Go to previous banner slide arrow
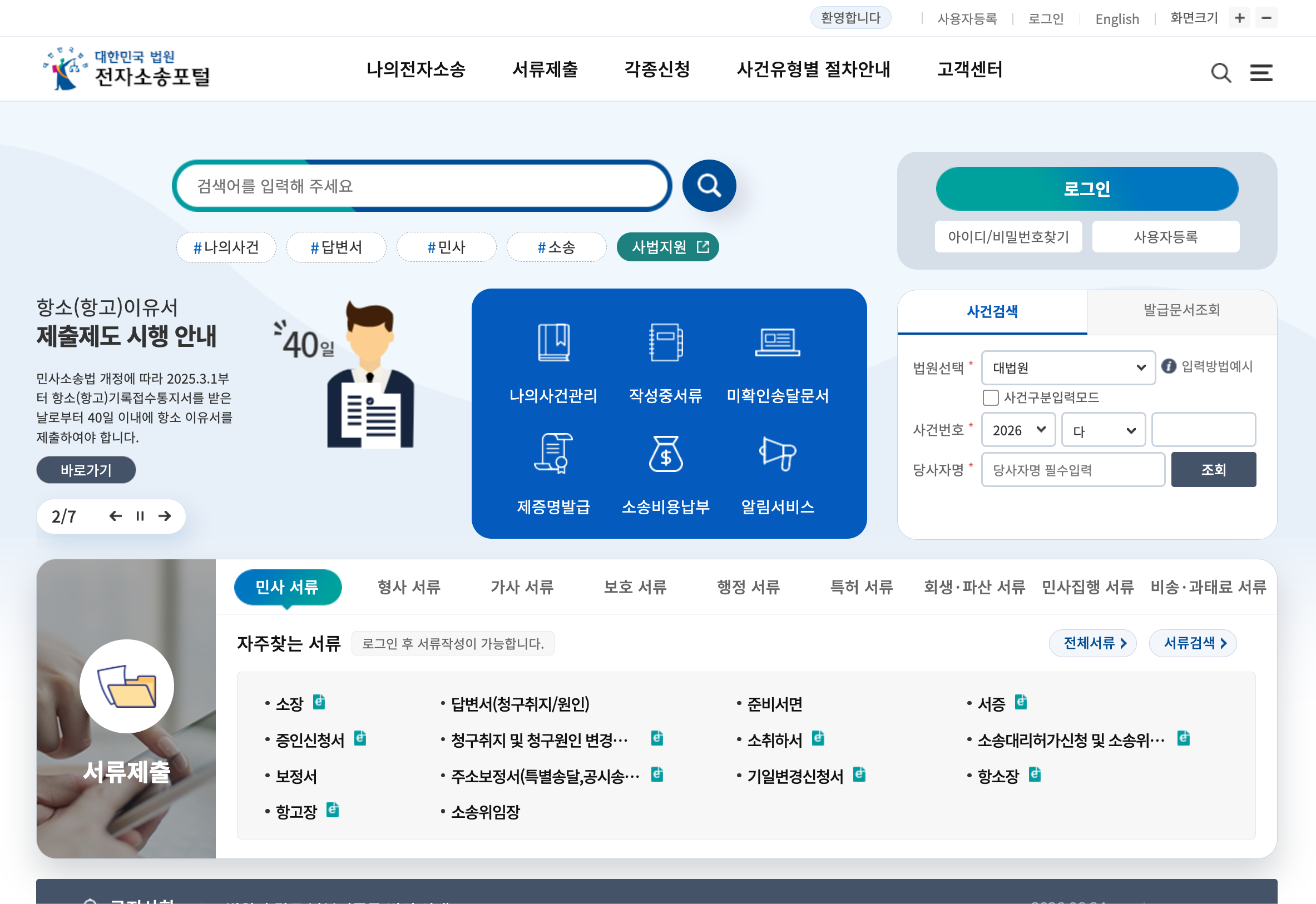 116,515
